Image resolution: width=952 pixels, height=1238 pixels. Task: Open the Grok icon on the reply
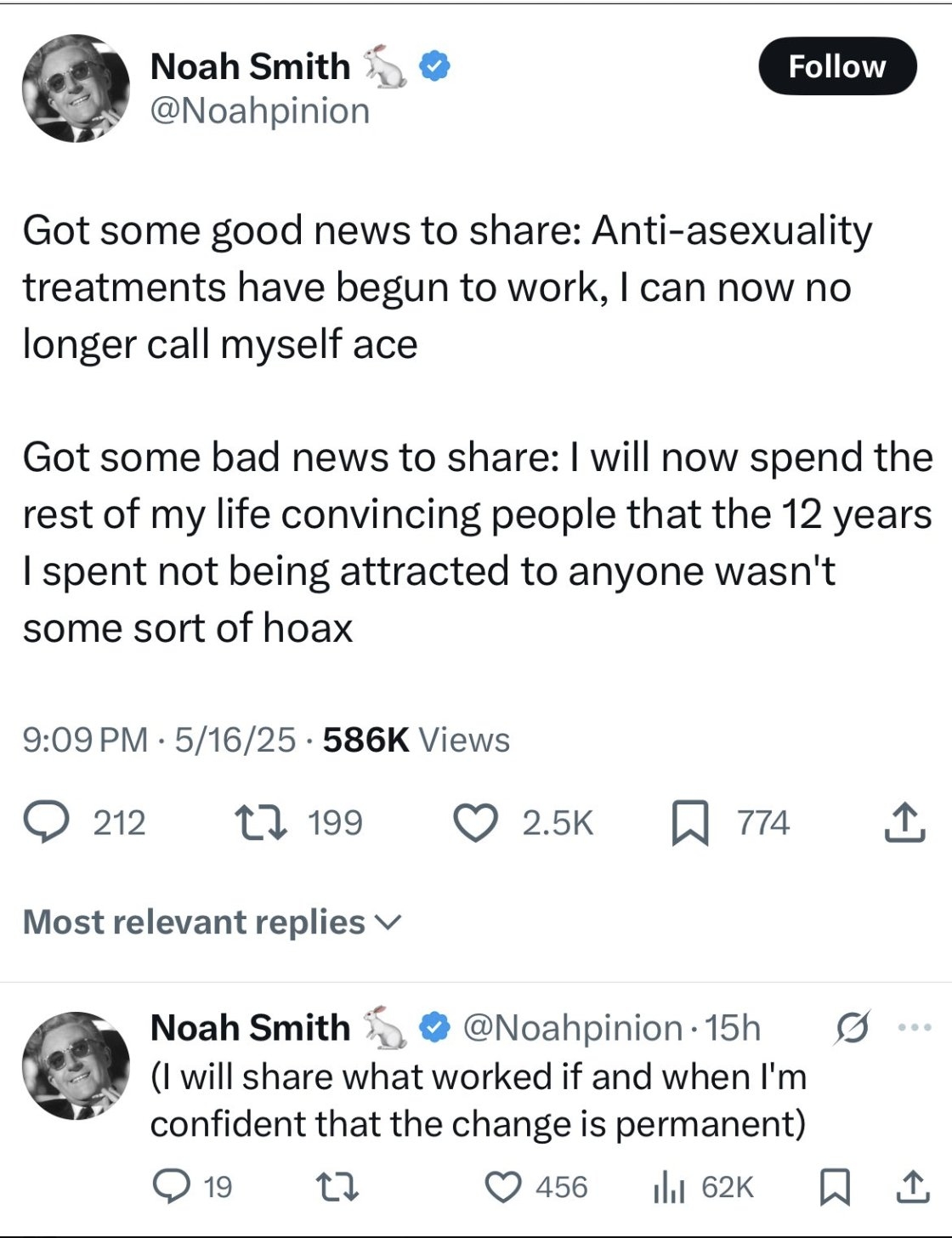851,1028
